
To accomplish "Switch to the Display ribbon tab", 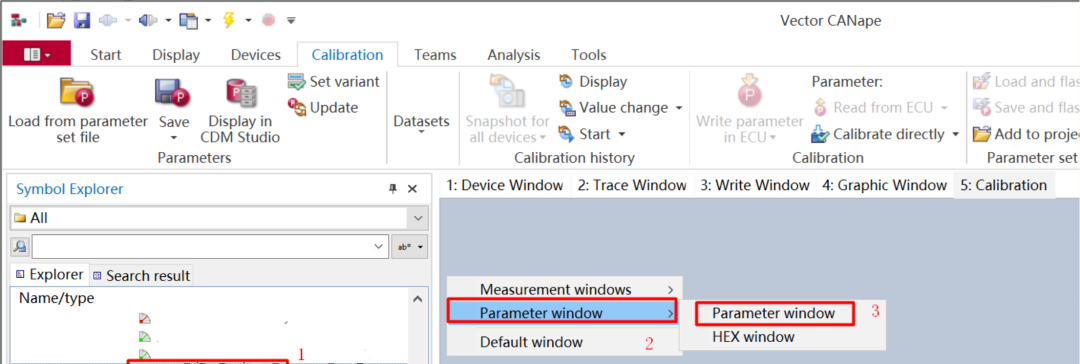I will pyautogui.click(x=176, y=55).
